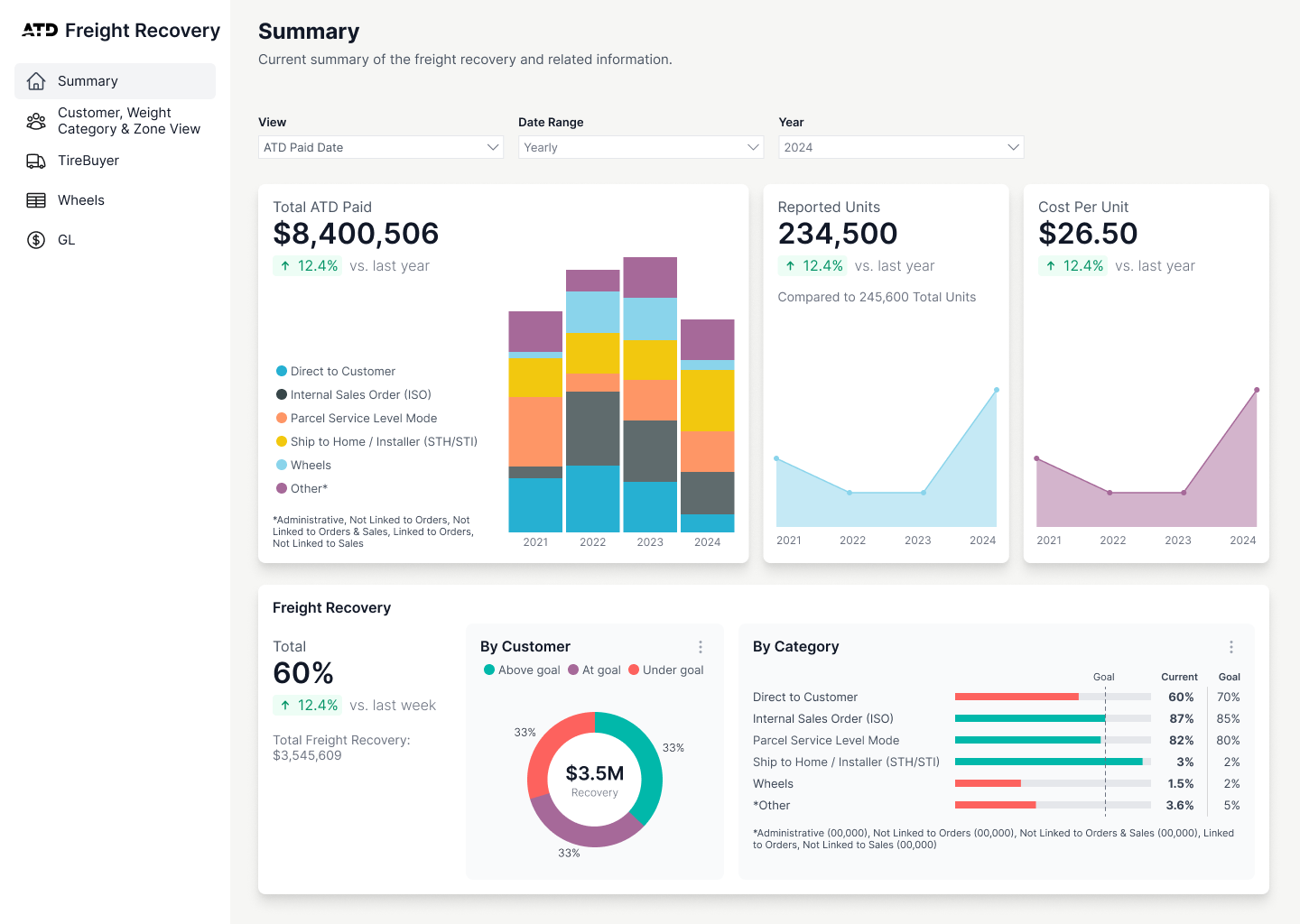Image resolution: width=1300 pixels, height=924 pixels.
Task: Open the Wheels sidebar item
Action: tap(115, 200)
